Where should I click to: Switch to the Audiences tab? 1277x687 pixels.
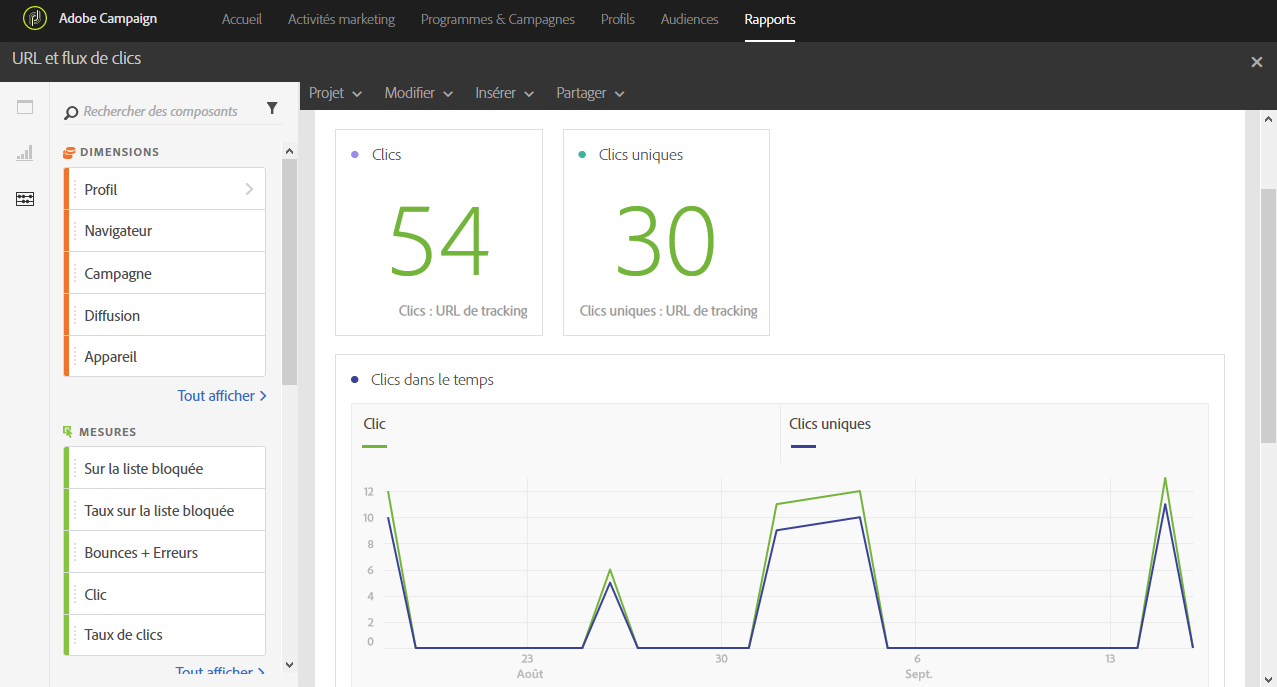689,19
